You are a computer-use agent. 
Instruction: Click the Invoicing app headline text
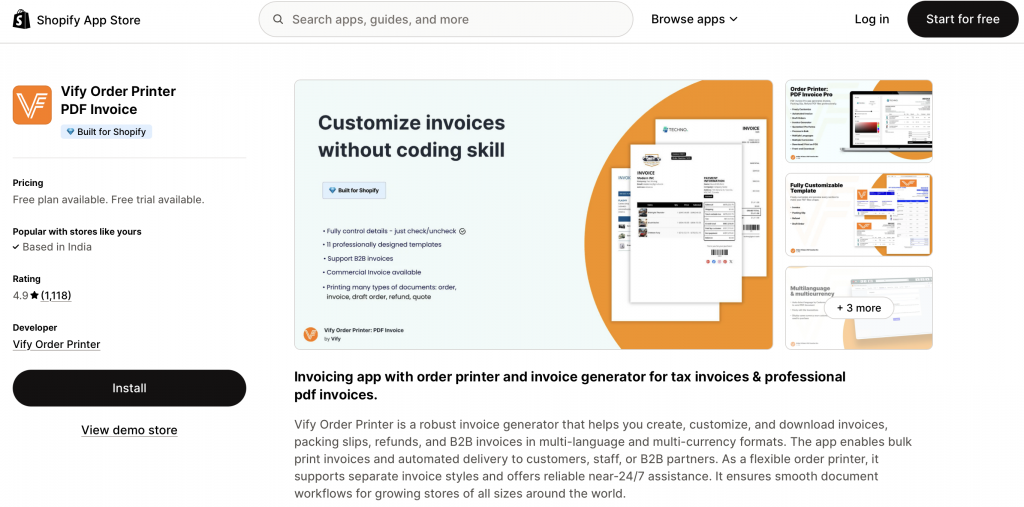click(570, 385)
